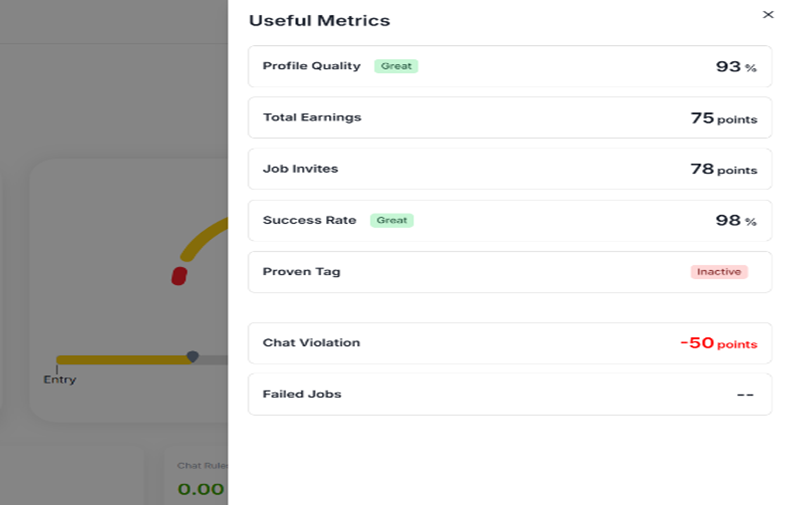Screen dimensions: 791x505
Task: Click the Proven Tag label
Action: pos(301,271)
